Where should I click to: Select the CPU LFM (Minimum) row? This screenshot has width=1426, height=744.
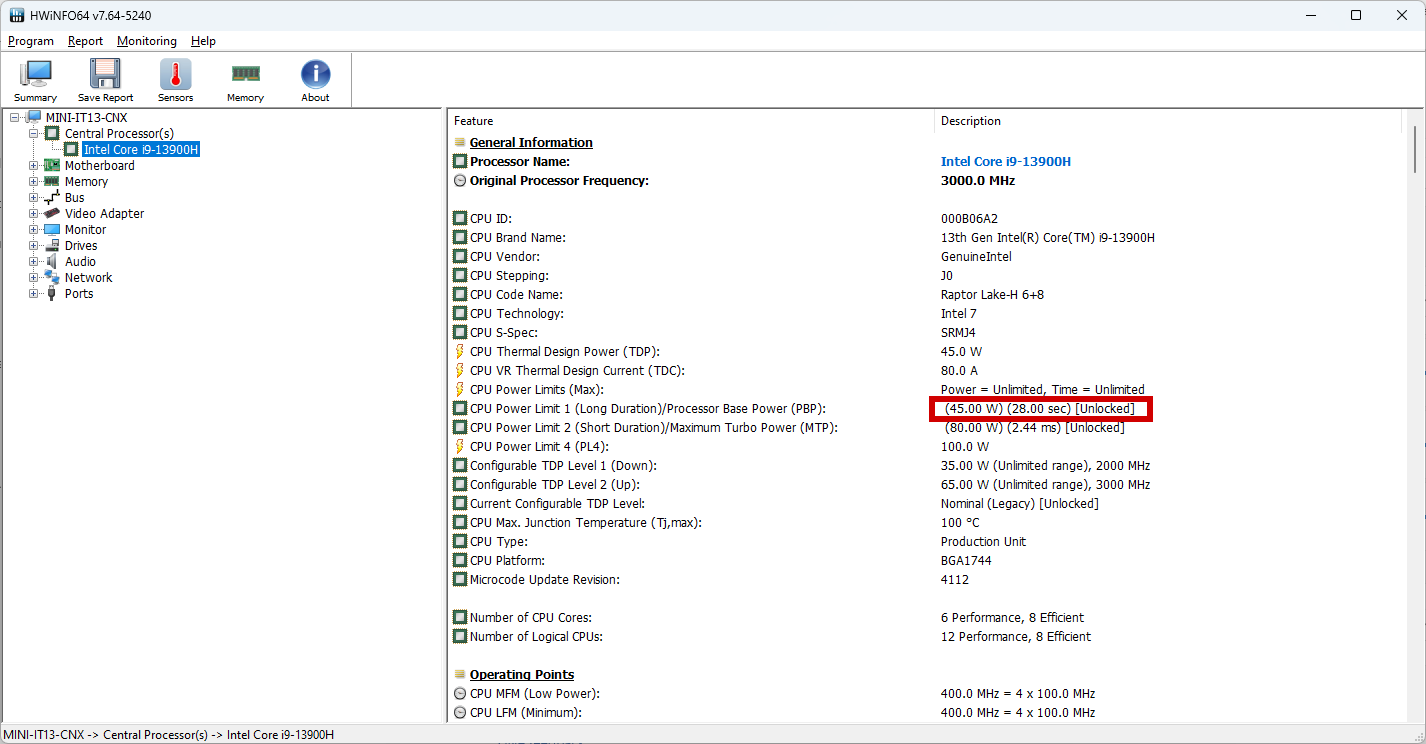925,713
